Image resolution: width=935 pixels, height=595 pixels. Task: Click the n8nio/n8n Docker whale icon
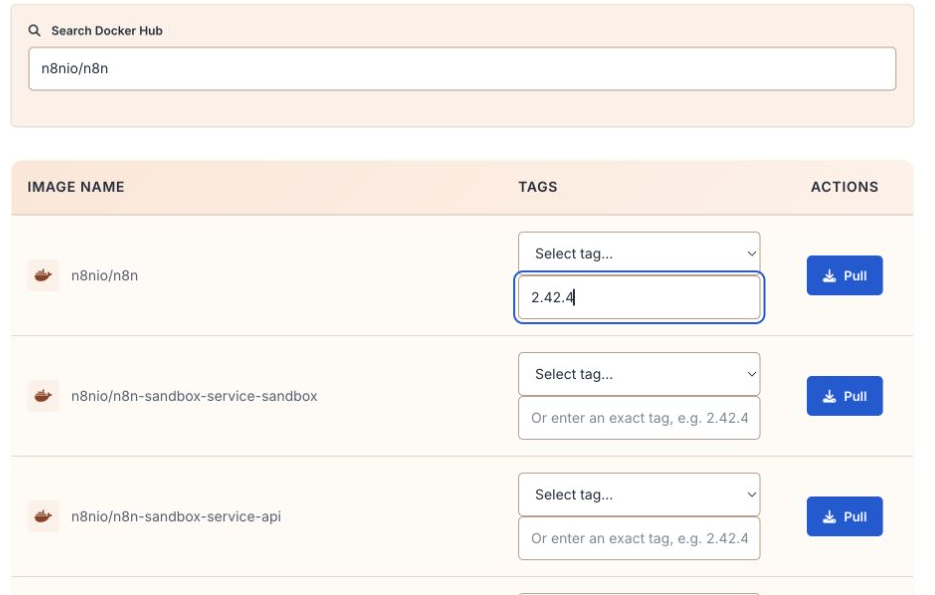pyautogui.click(x=43, y=275)
